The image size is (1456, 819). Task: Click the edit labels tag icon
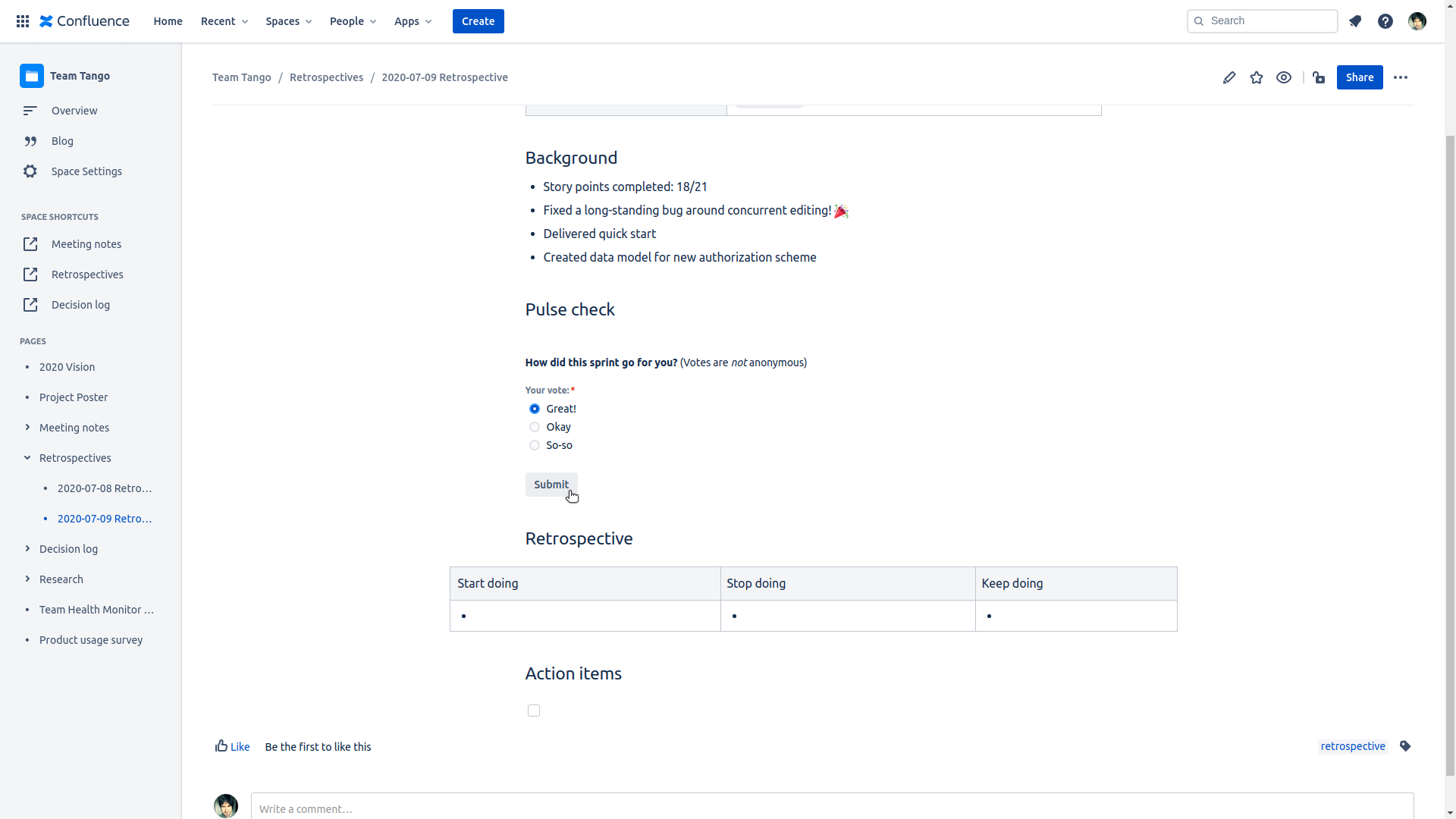[1405, 746]
